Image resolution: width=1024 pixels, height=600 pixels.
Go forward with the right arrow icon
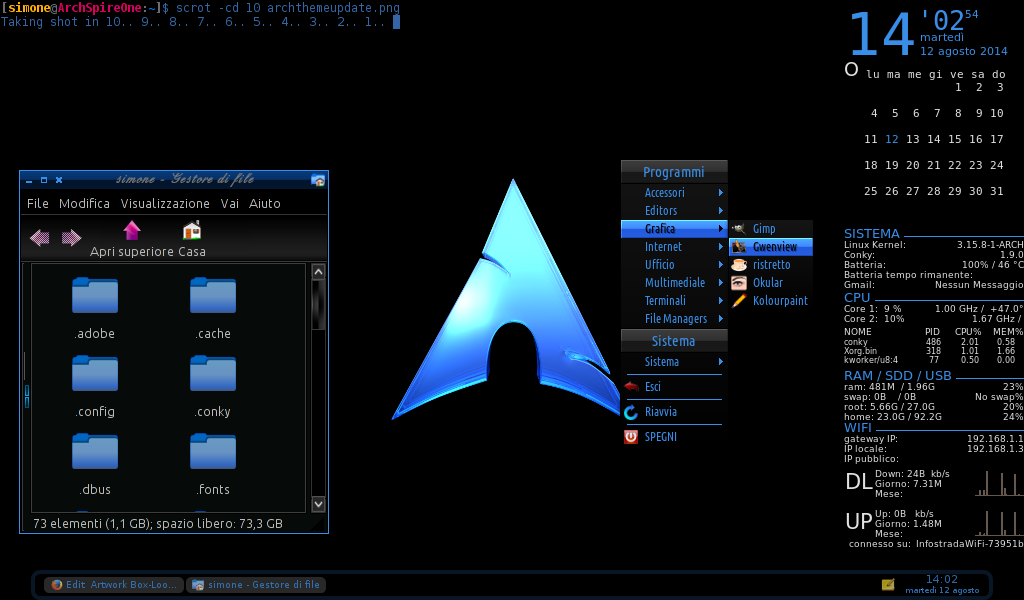71,238
